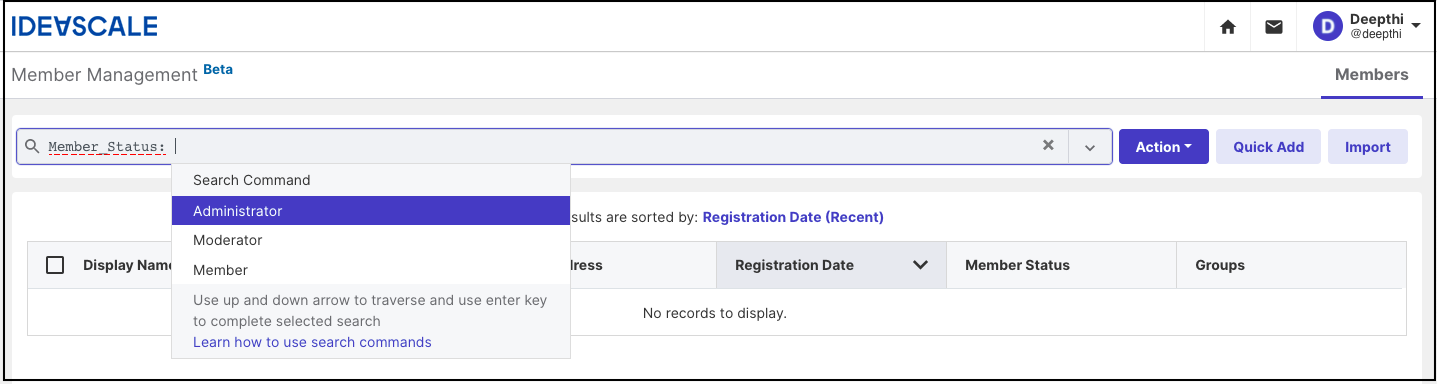Click the IdeaScale logo
1437x384 pixels.
pos(84,27)
